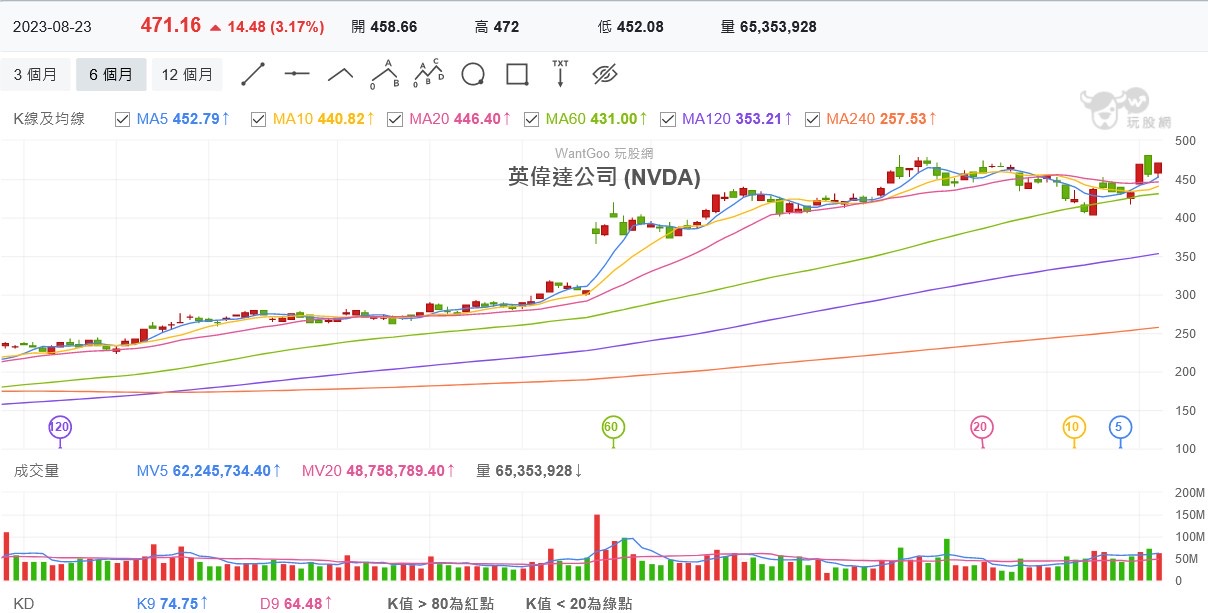Click the K線及均線 section label
The width and height of the screenshot is (1208, 613).
tap(49, 119)
